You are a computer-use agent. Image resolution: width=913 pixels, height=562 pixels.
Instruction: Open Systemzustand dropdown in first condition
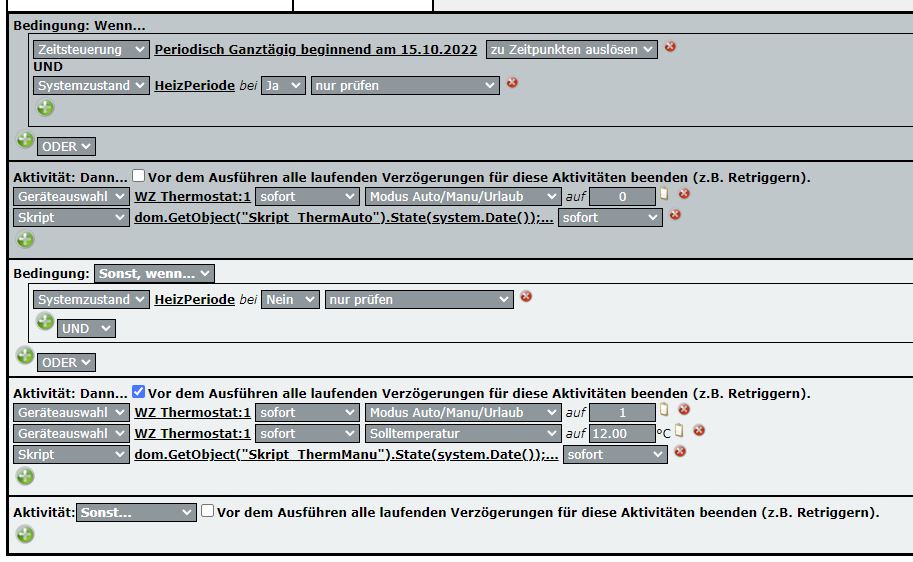(x=91, y=86)
